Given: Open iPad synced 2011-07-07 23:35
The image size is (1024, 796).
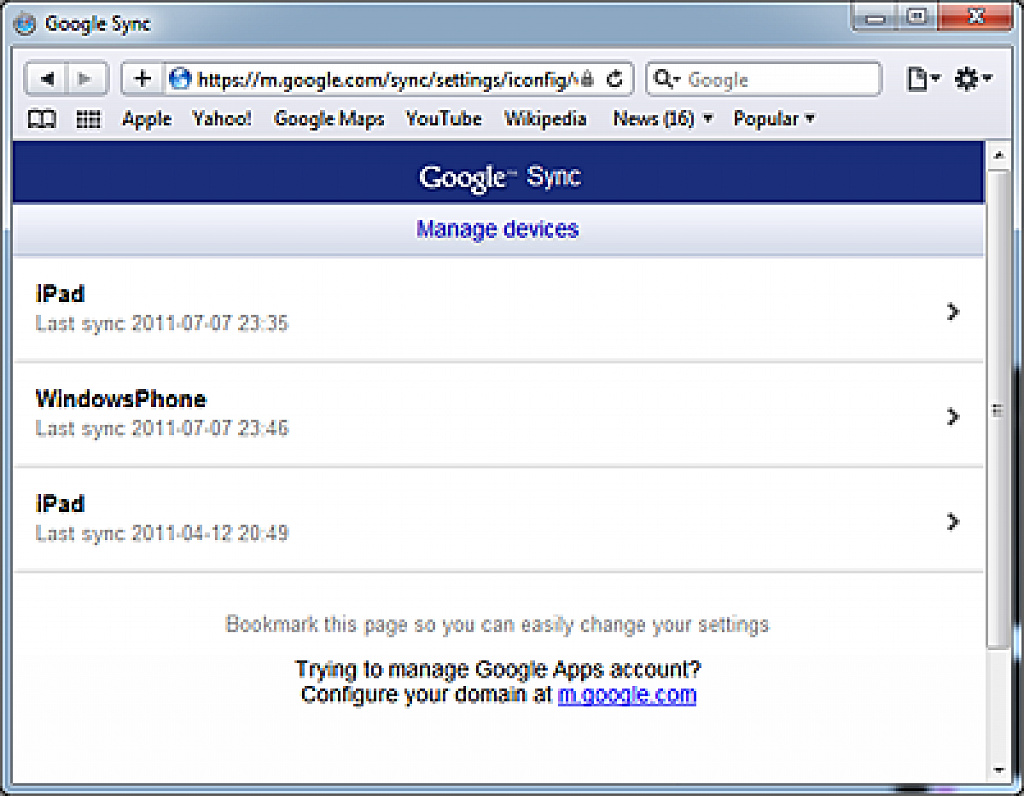Looking at the screenshot, I should pyautogui.click(x=498, y=310).
